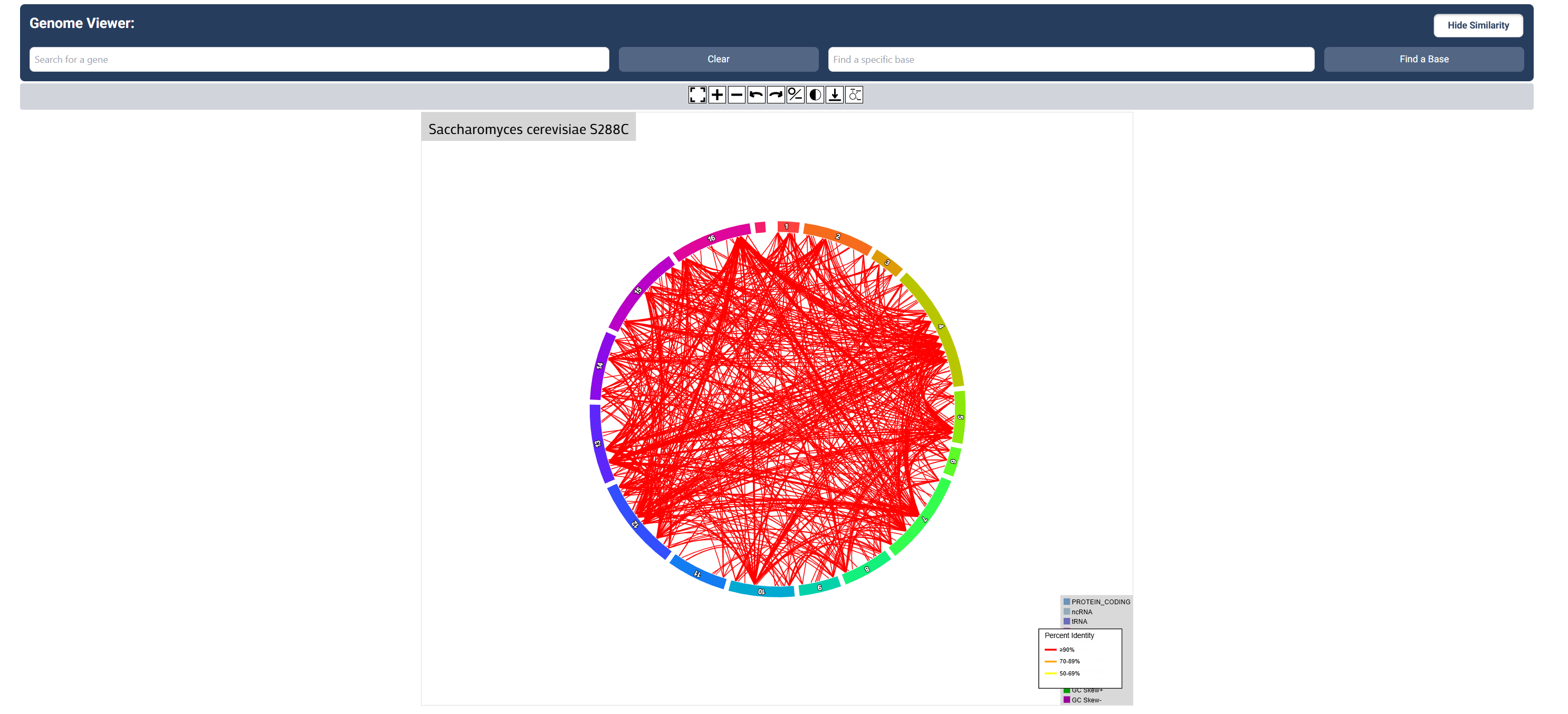
Task: Toggle percent identity display
Action: click(795, 94)
